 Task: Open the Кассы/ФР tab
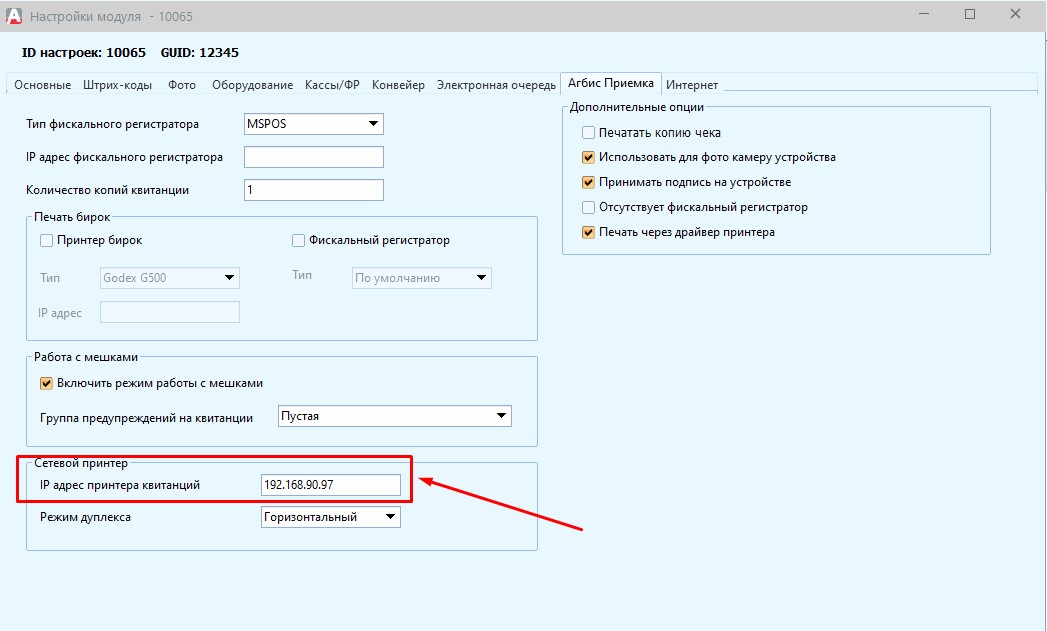click(332, 85)
